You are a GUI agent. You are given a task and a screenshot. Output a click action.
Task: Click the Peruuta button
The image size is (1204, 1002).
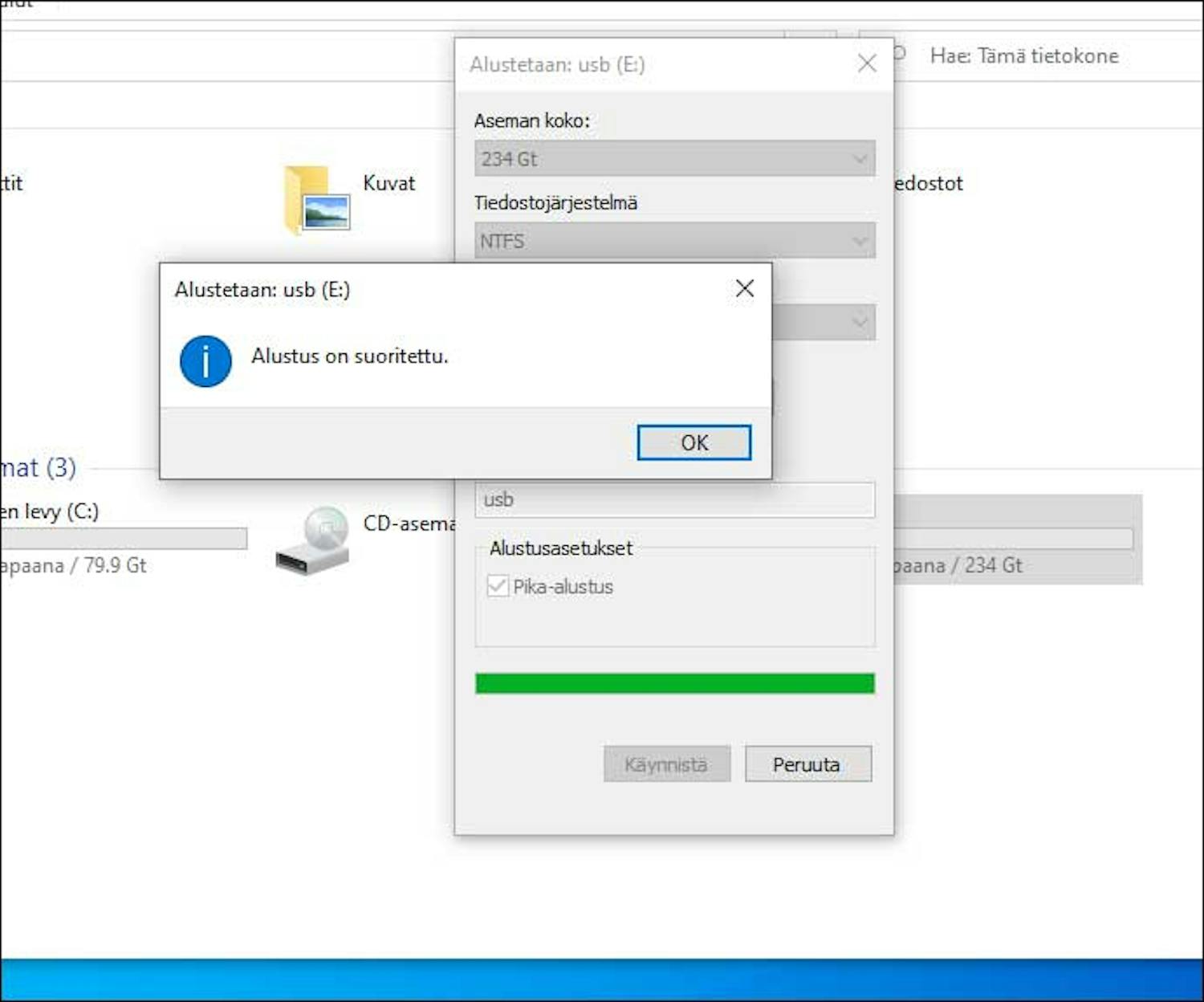[x=807, y=764]
